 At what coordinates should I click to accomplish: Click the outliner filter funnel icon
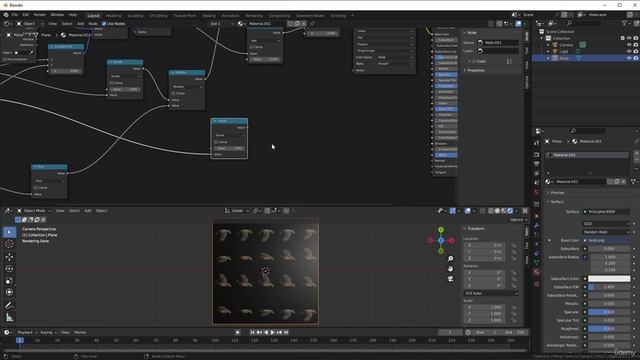[x=624, y=23]
